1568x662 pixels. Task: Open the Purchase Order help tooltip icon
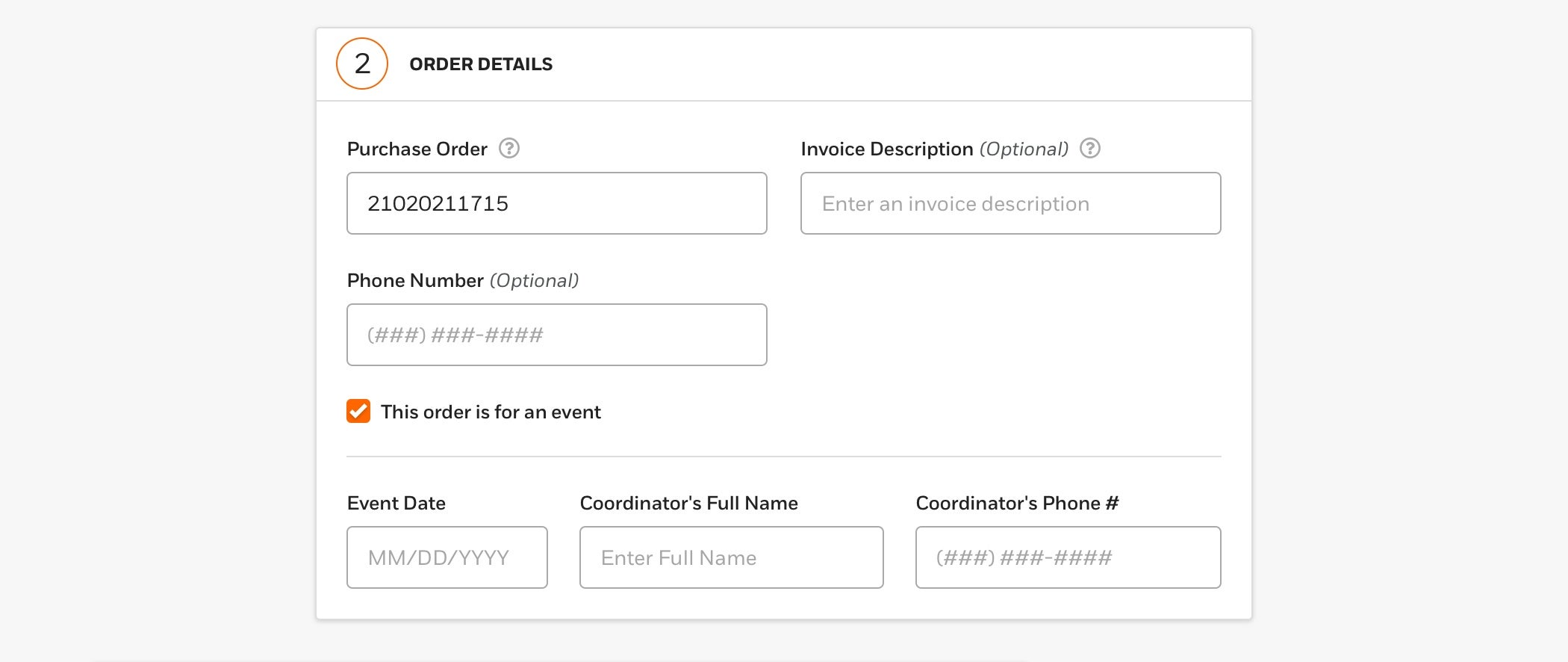[509, 149]
